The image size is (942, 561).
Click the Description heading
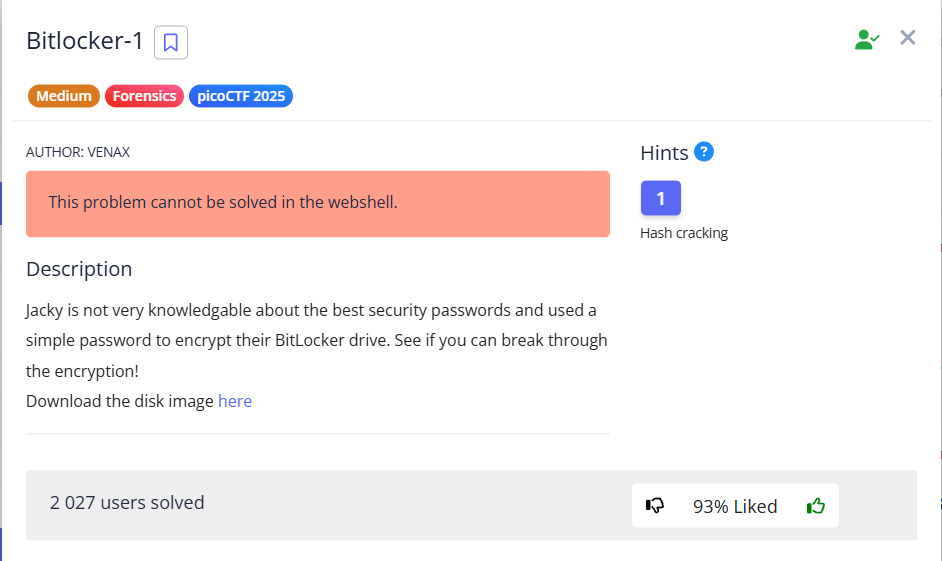coord(79,269)
